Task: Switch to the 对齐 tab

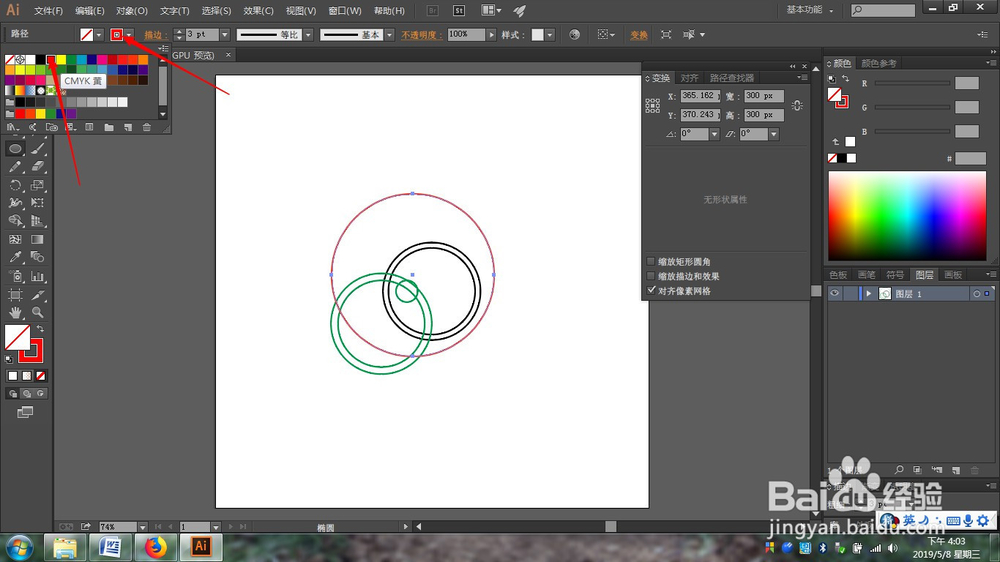Action: pyautogui.click(x=689, y=78)
